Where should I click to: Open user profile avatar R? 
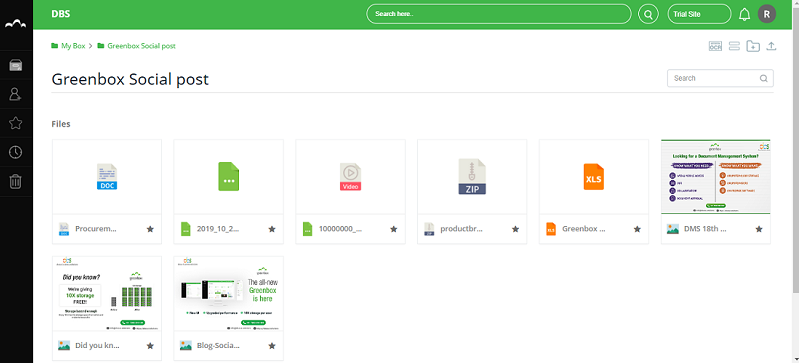(x=766, y=14)
